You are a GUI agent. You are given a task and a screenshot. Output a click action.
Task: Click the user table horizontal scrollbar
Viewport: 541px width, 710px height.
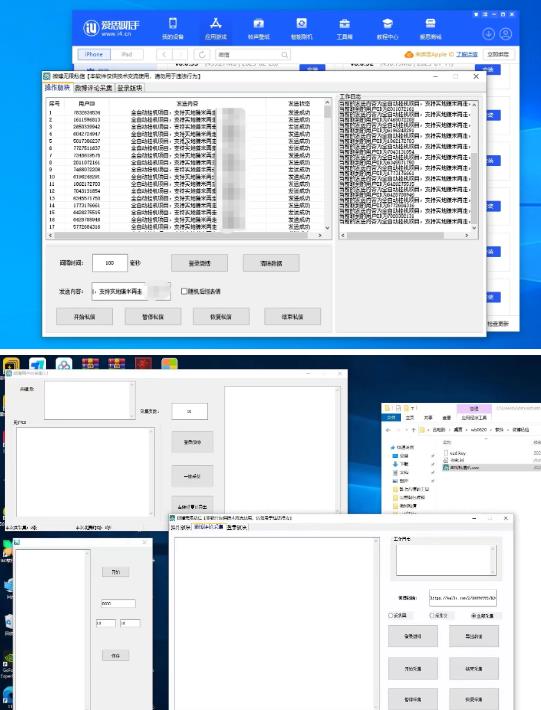pyautogui.click(x=185, y=235)
